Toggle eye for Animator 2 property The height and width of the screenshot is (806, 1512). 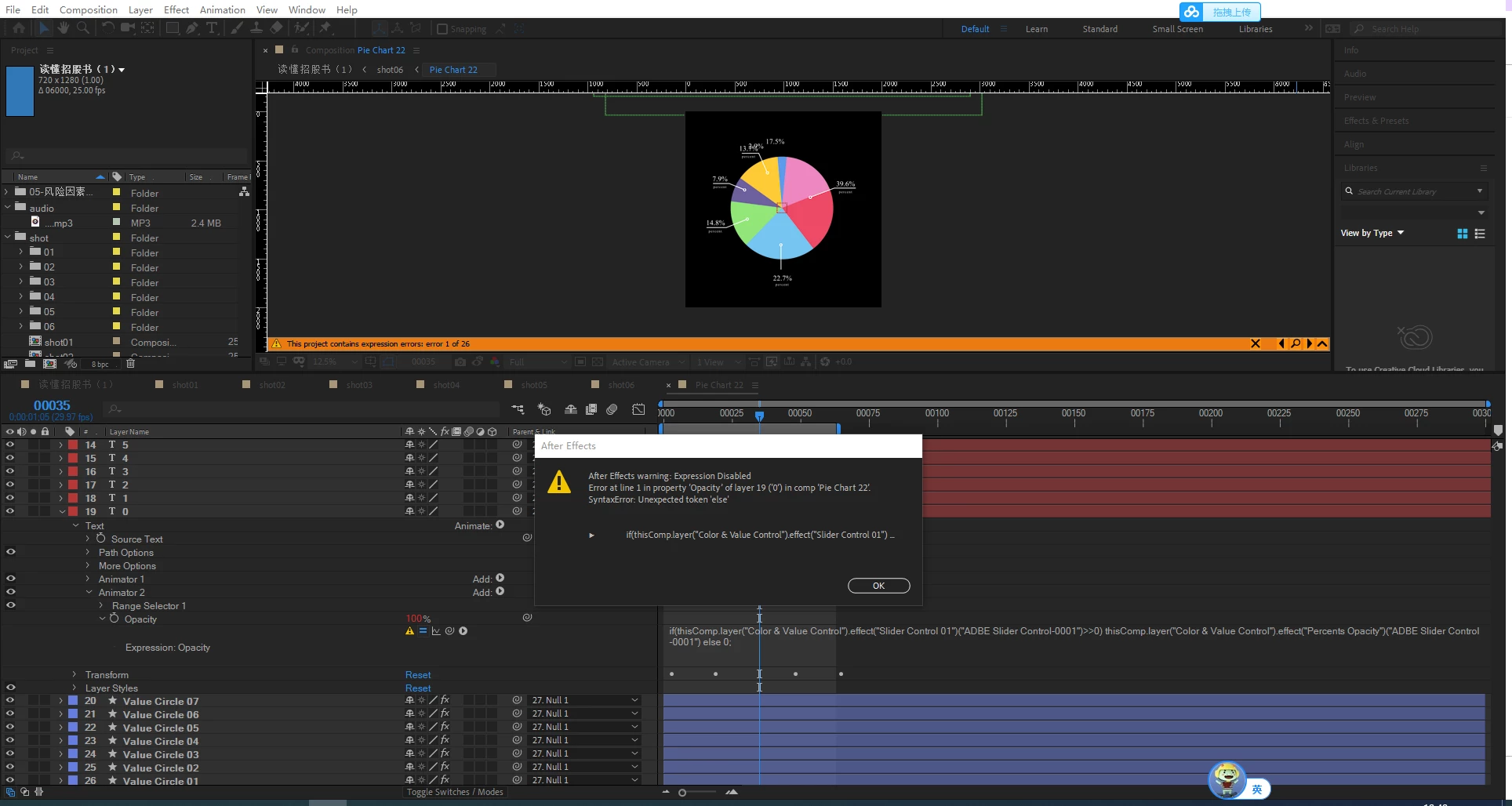[x=11, y=592]
